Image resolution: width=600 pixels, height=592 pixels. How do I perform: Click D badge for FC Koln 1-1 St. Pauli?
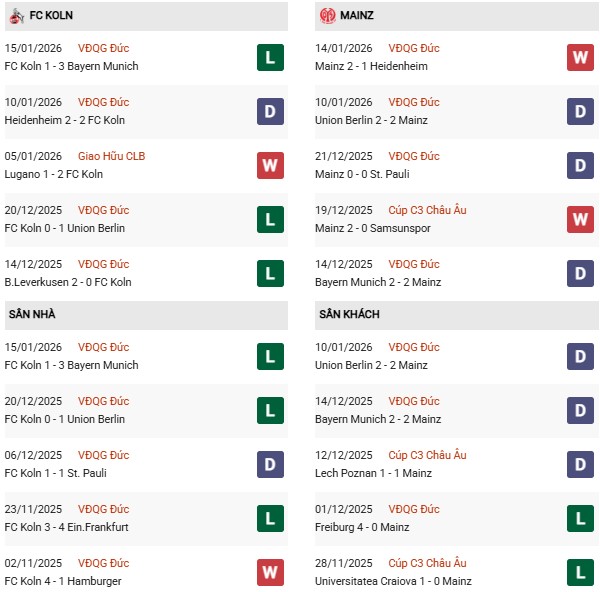pyautogui.click(x=270, y=464)
